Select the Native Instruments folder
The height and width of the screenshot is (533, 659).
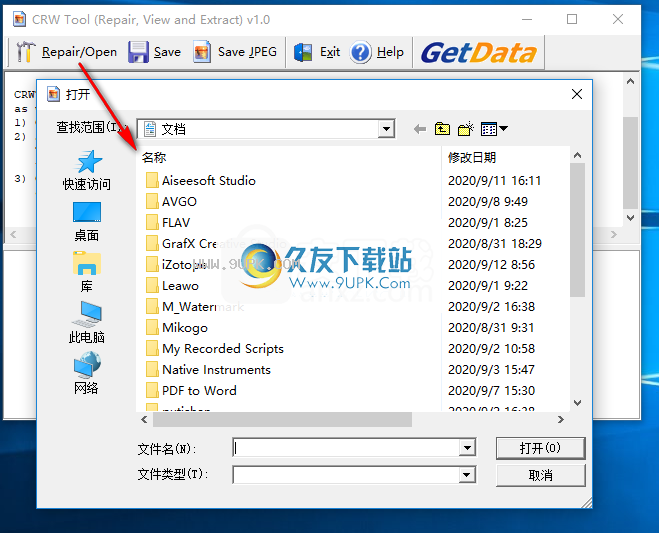[208, 370]
